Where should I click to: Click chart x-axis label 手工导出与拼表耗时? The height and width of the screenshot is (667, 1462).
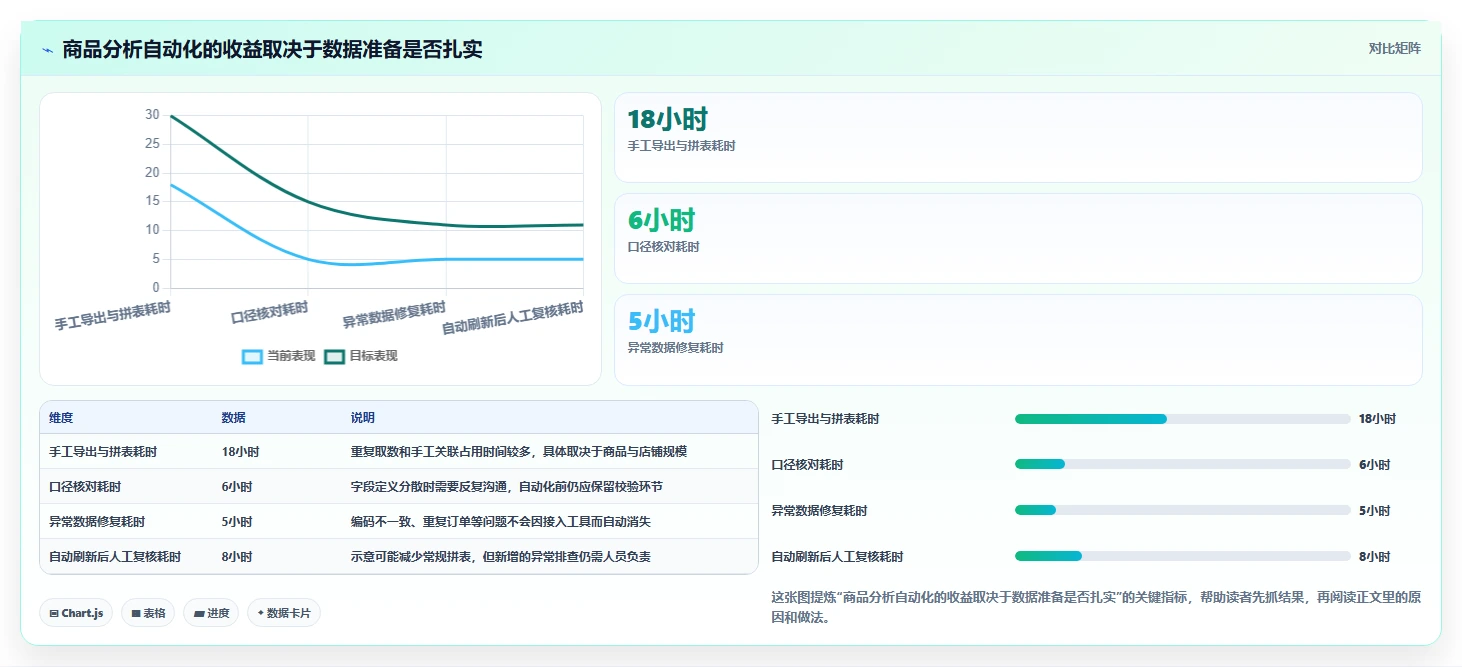point(113,316)
